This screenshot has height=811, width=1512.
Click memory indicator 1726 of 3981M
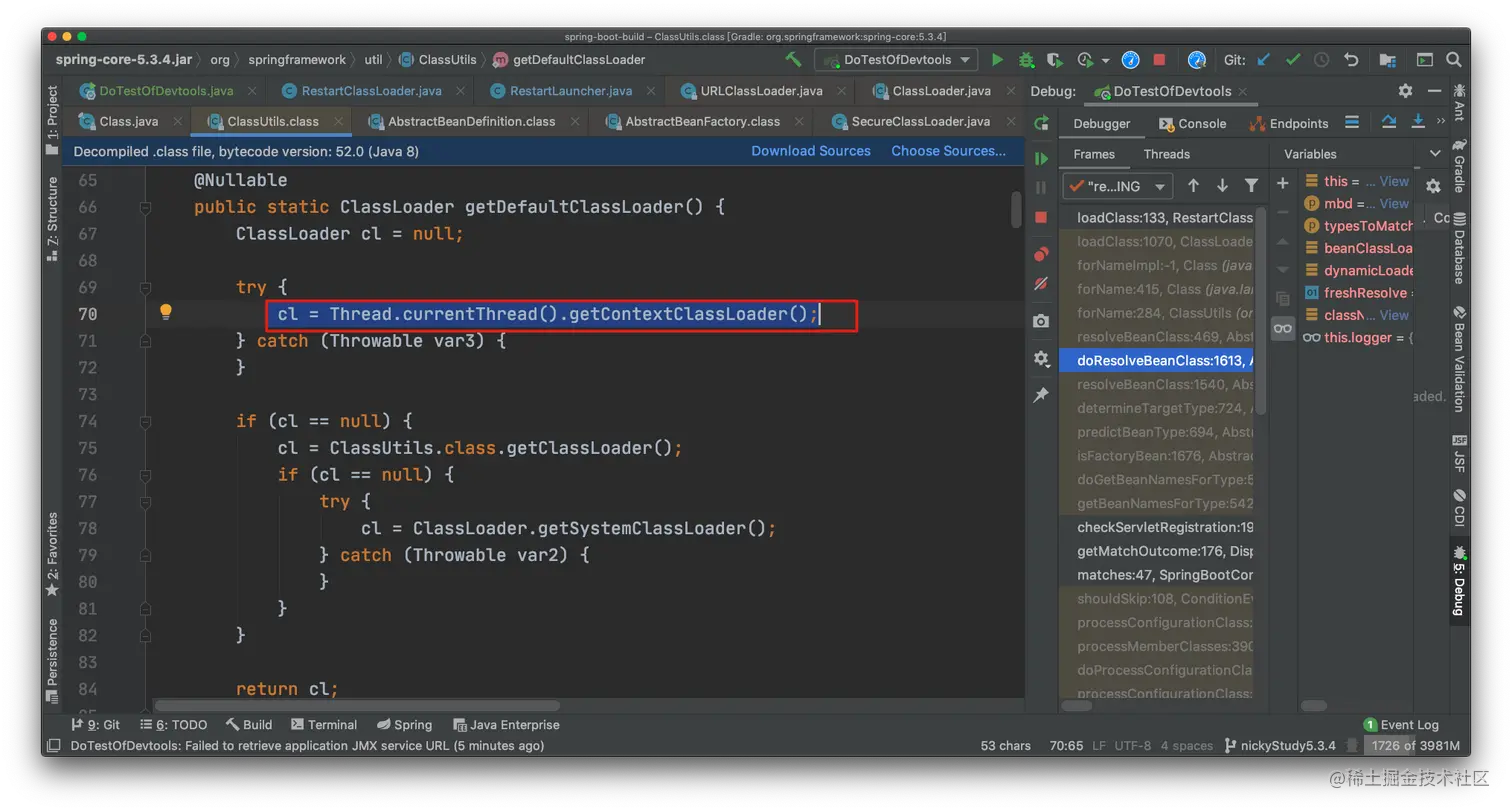point(1414,745)
